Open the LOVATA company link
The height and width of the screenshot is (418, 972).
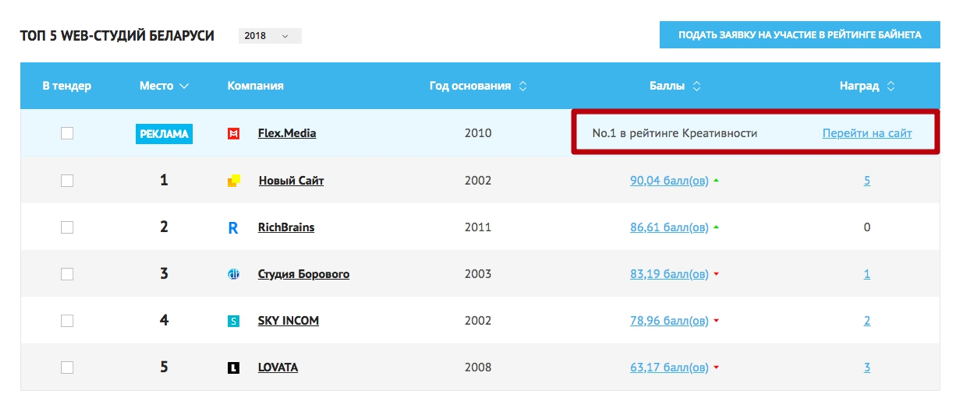point(278,368)
